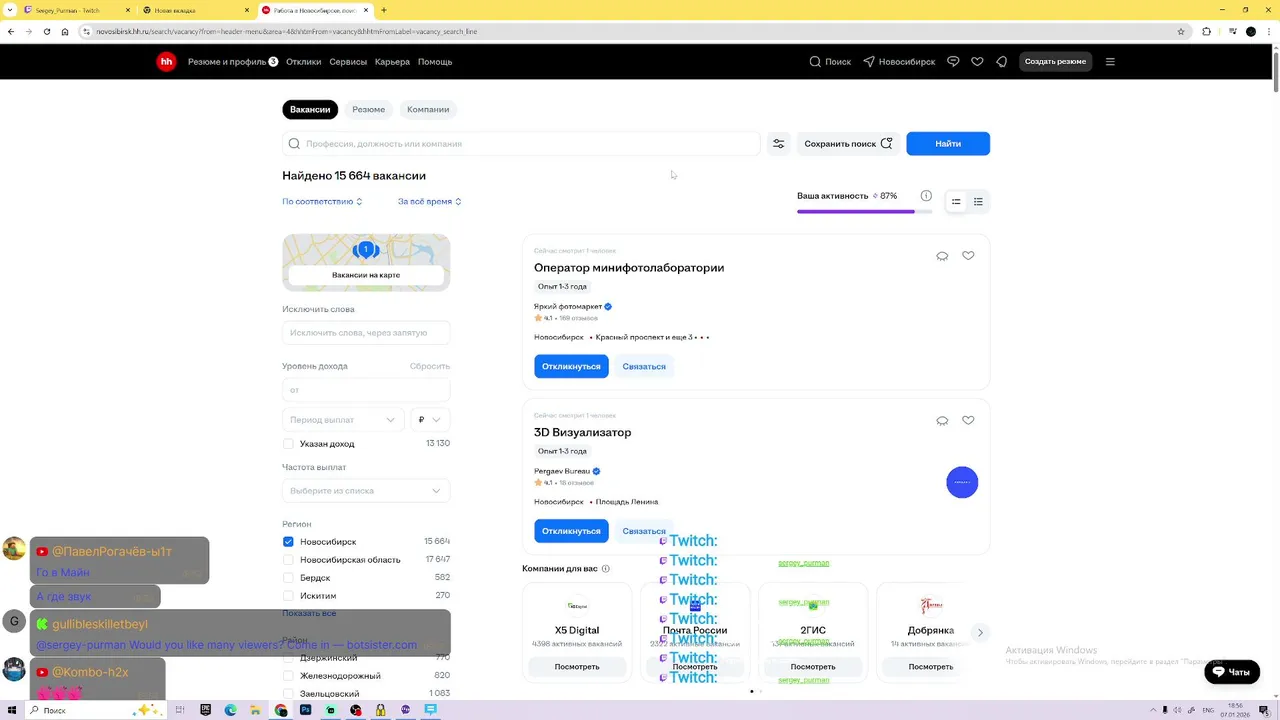Open a new browser tab
1280x720 pixels.
[x=384, y=10]
